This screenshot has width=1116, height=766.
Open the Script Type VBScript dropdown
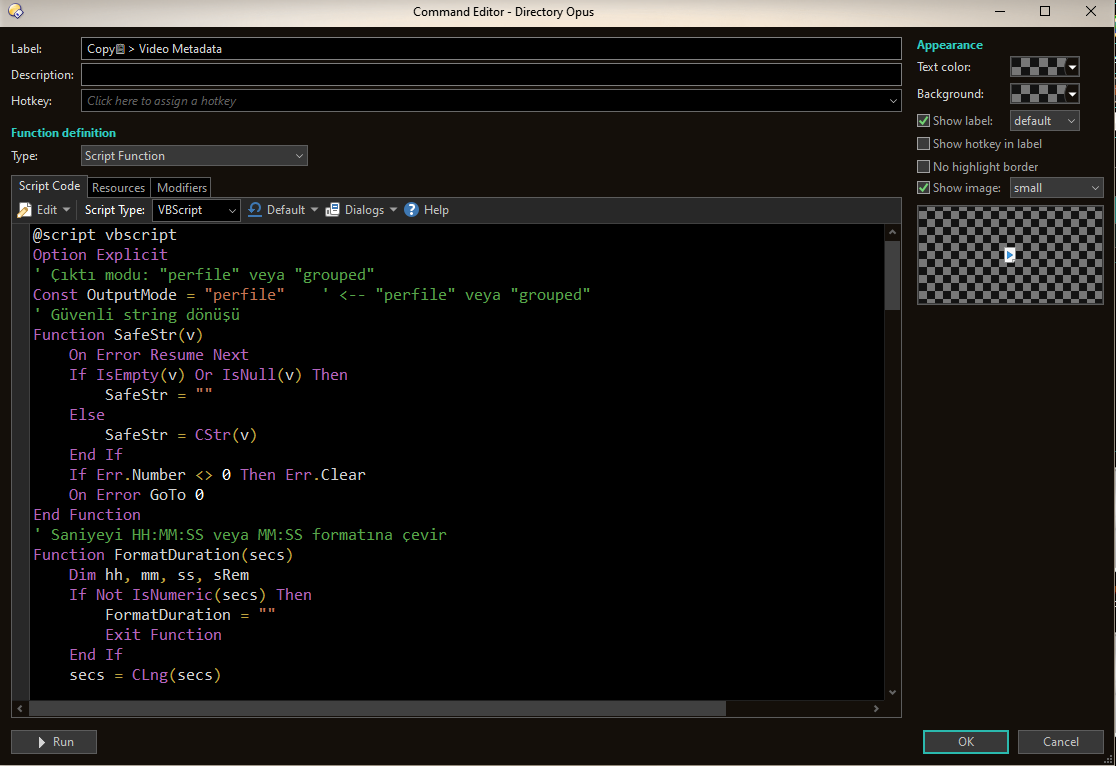196,210
